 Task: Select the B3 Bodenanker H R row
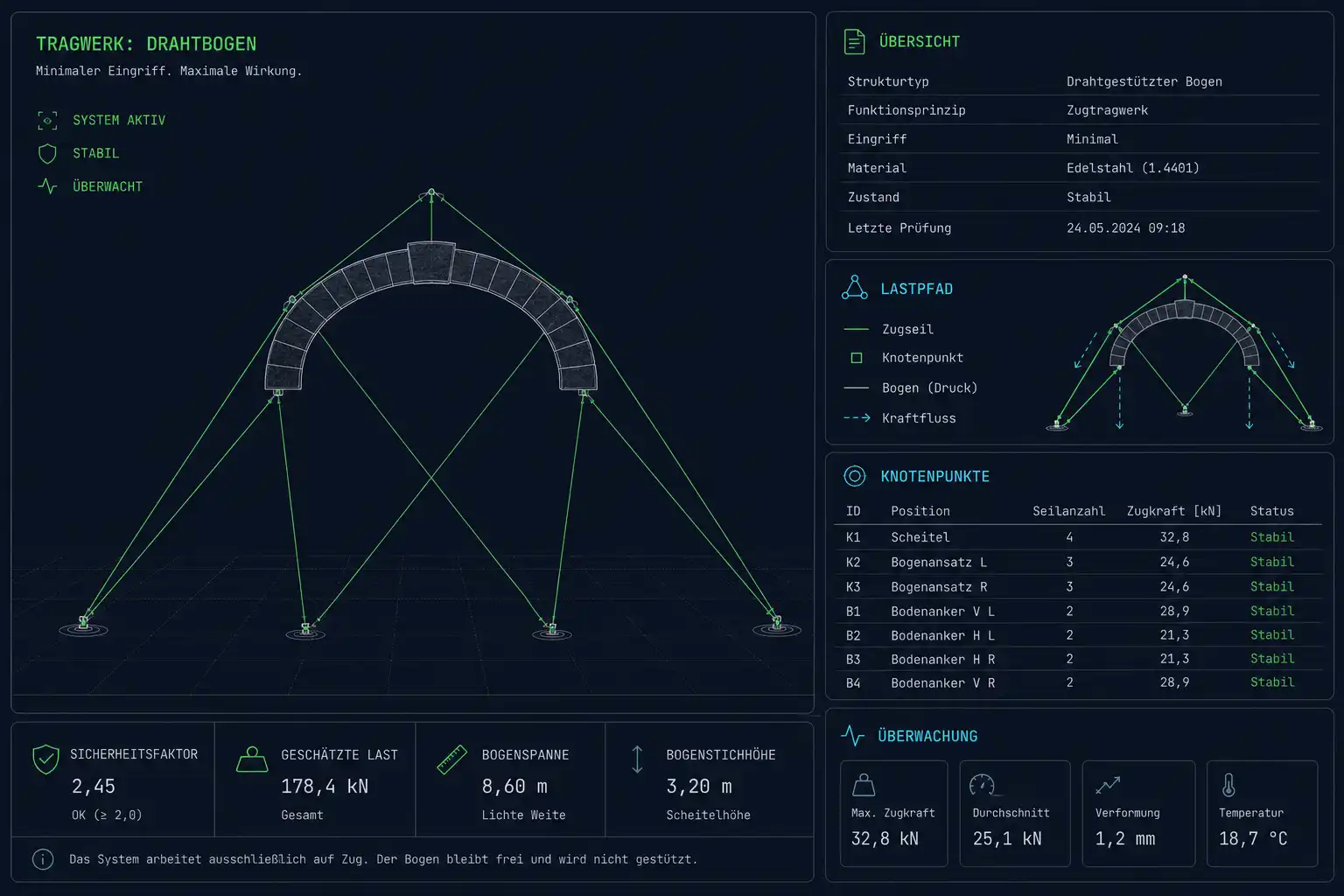[1078, 659]
